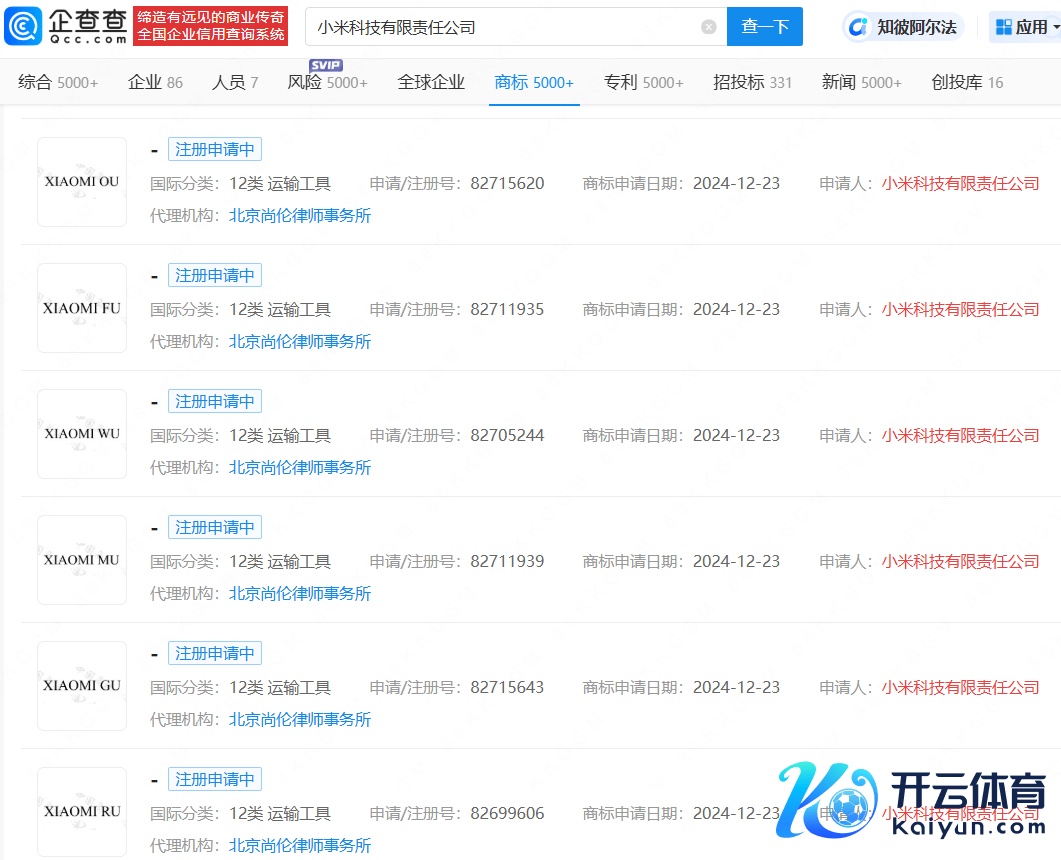Go to the 创投库 tab
Viewport: 1061px width, 860px height.
pos(966,82)
